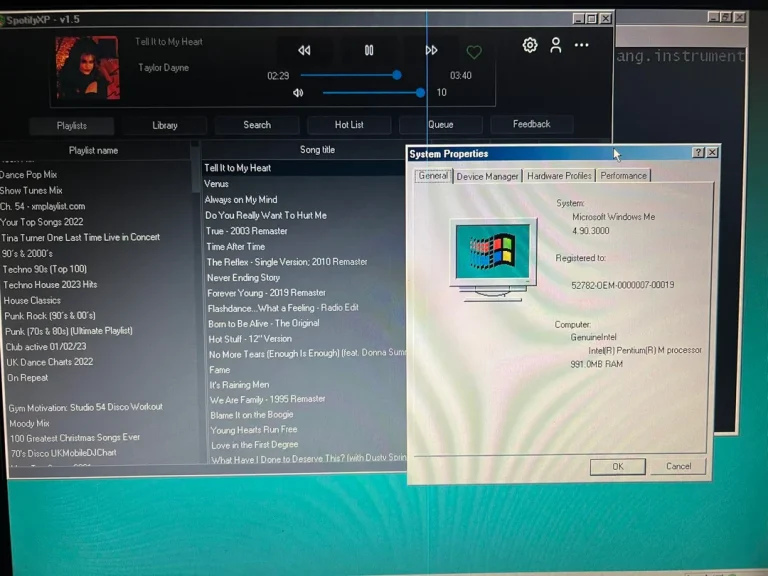The width and height of the screenshot is (768, 576).
Task: Select Your Top Songs 2022 playlist
Action: coord(42,222)
